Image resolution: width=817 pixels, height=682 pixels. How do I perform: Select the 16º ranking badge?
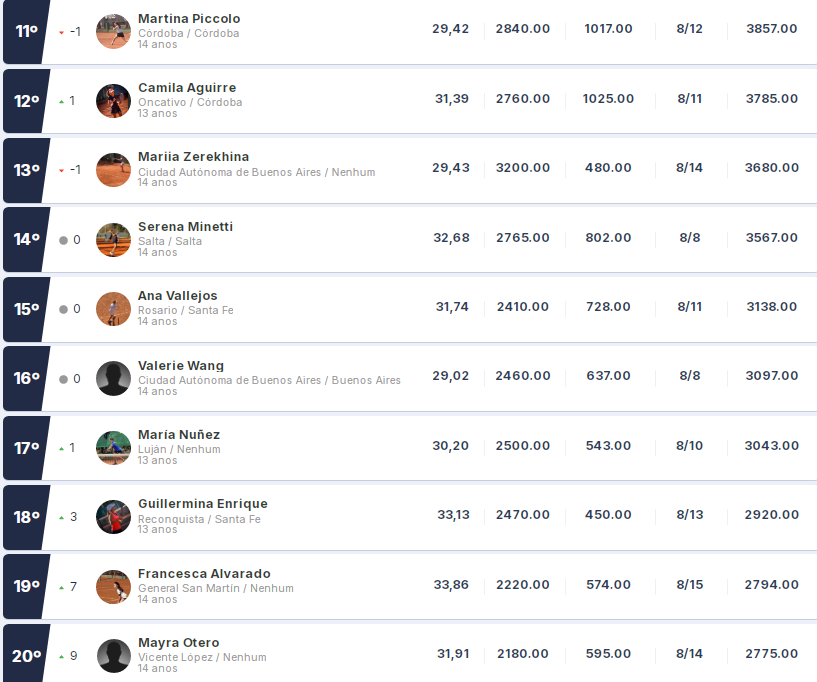coord(26,378)
